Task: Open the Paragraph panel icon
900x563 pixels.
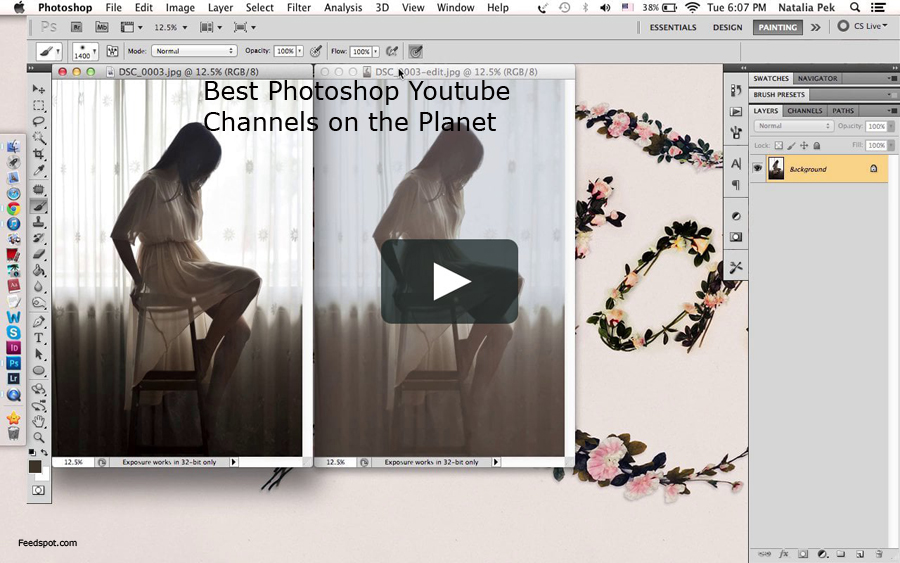Action: (736, 185)
